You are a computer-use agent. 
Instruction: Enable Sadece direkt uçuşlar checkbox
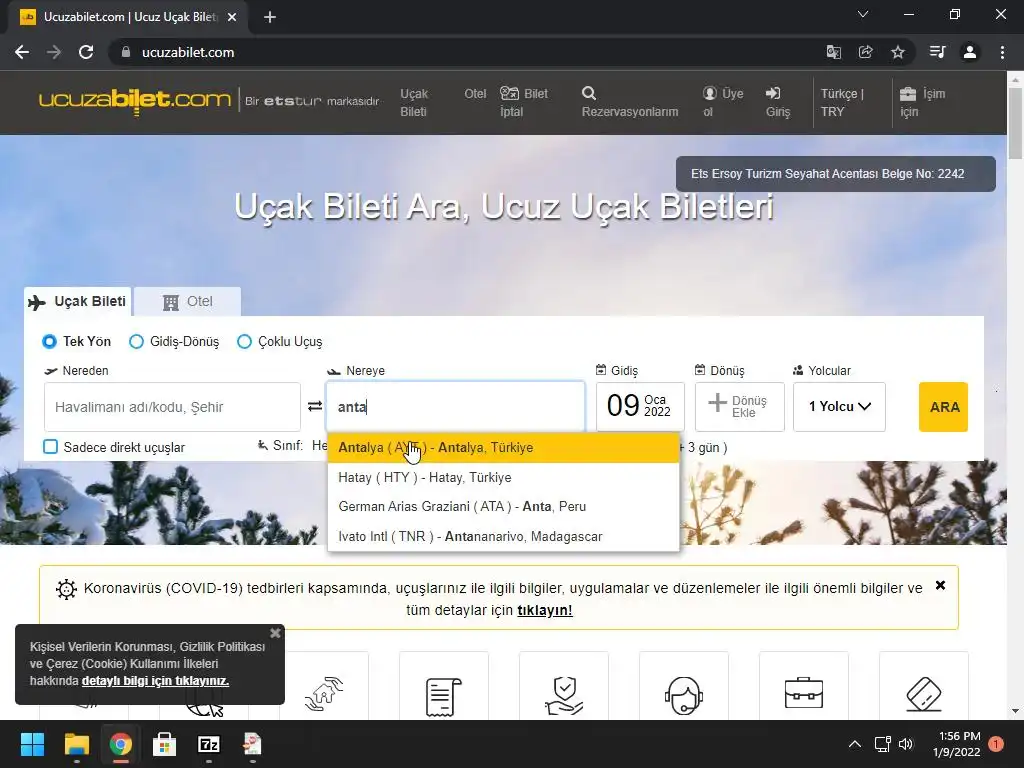click(50, 447)
